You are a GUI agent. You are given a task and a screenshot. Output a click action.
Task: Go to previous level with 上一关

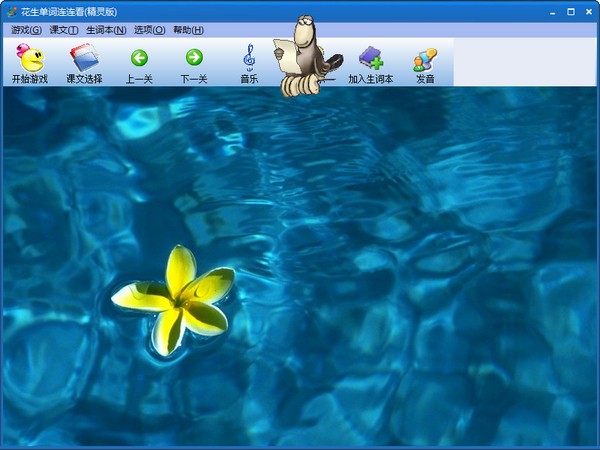139,62
